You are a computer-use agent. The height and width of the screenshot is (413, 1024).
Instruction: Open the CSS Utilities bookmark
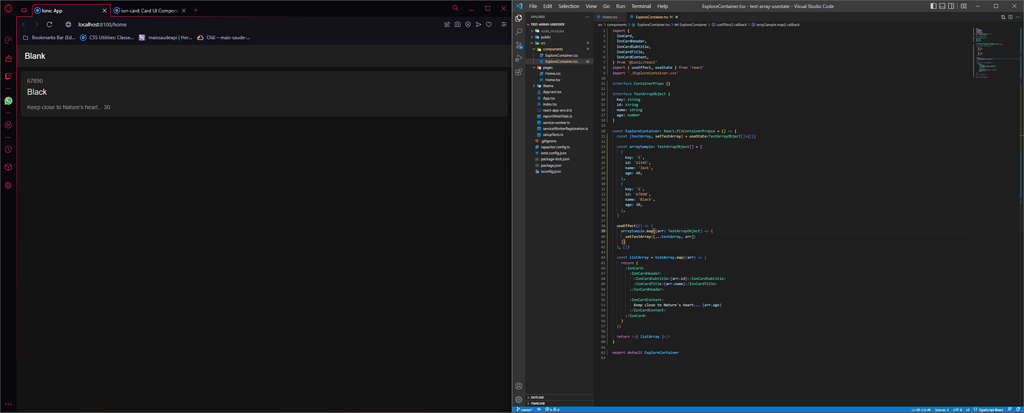tap(108, 37)
